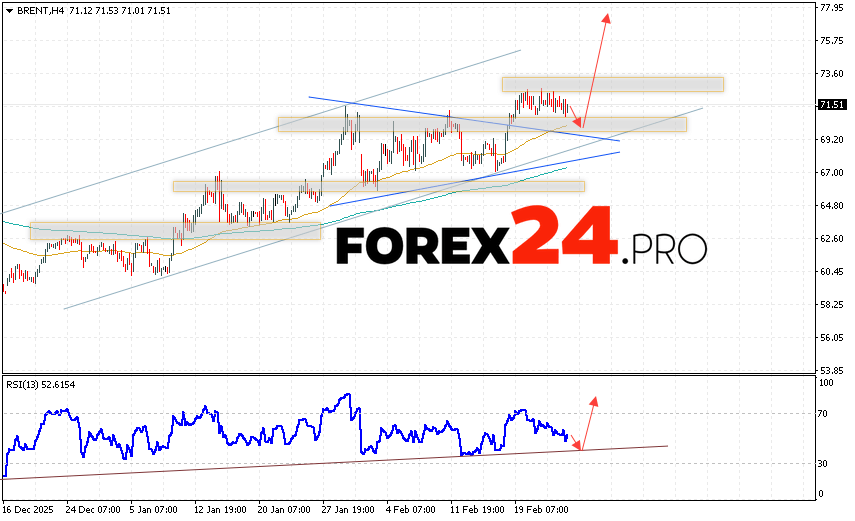Click the 12 Jan 19:00 time label
Image resolution: width=855 pixels, height=521 pixels.
220,510
